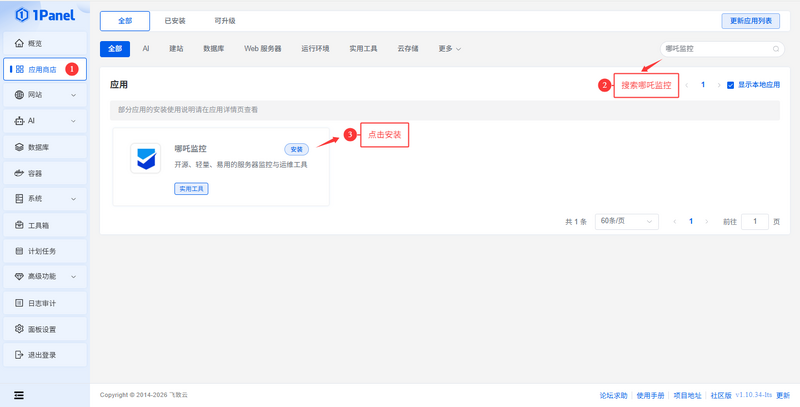Open 数据库 layers icon in sidebar
This screenshot has height=407, width=800.
coord(19,147)
